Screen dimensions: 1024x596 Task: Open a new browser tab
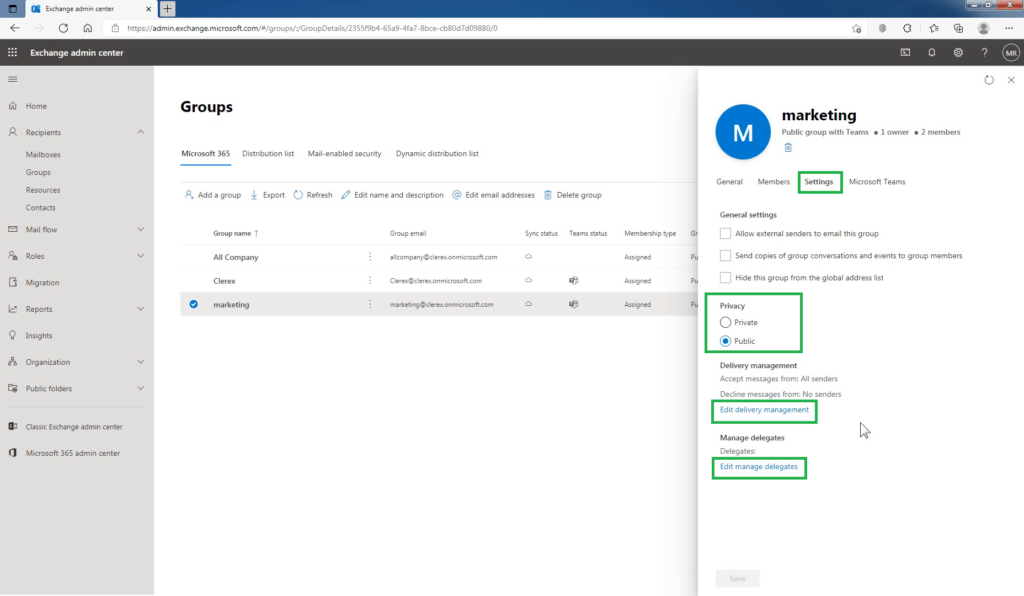167,8
